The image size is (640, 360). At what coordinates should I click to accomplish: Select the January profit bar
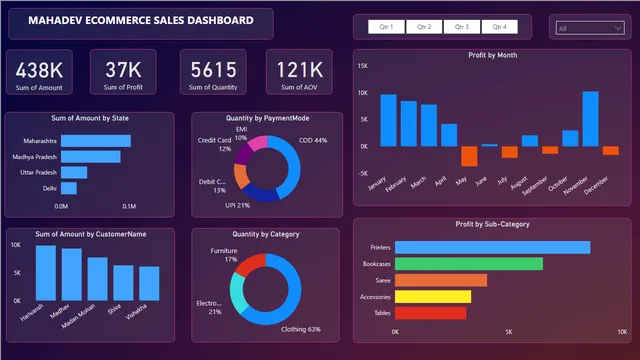(x=388, y=120)
